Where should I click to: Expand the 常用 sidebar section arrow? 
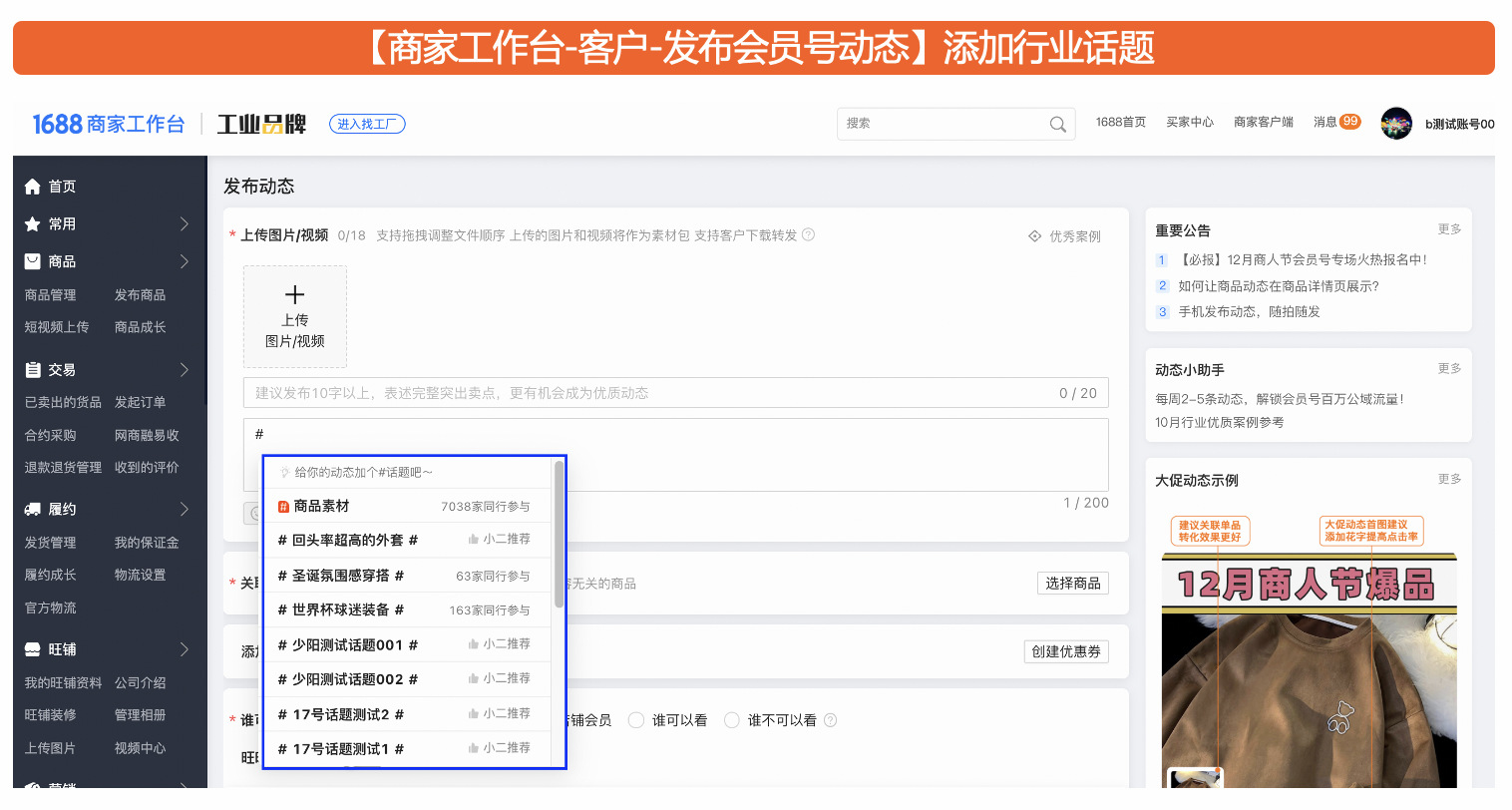[x=185, y=224]
